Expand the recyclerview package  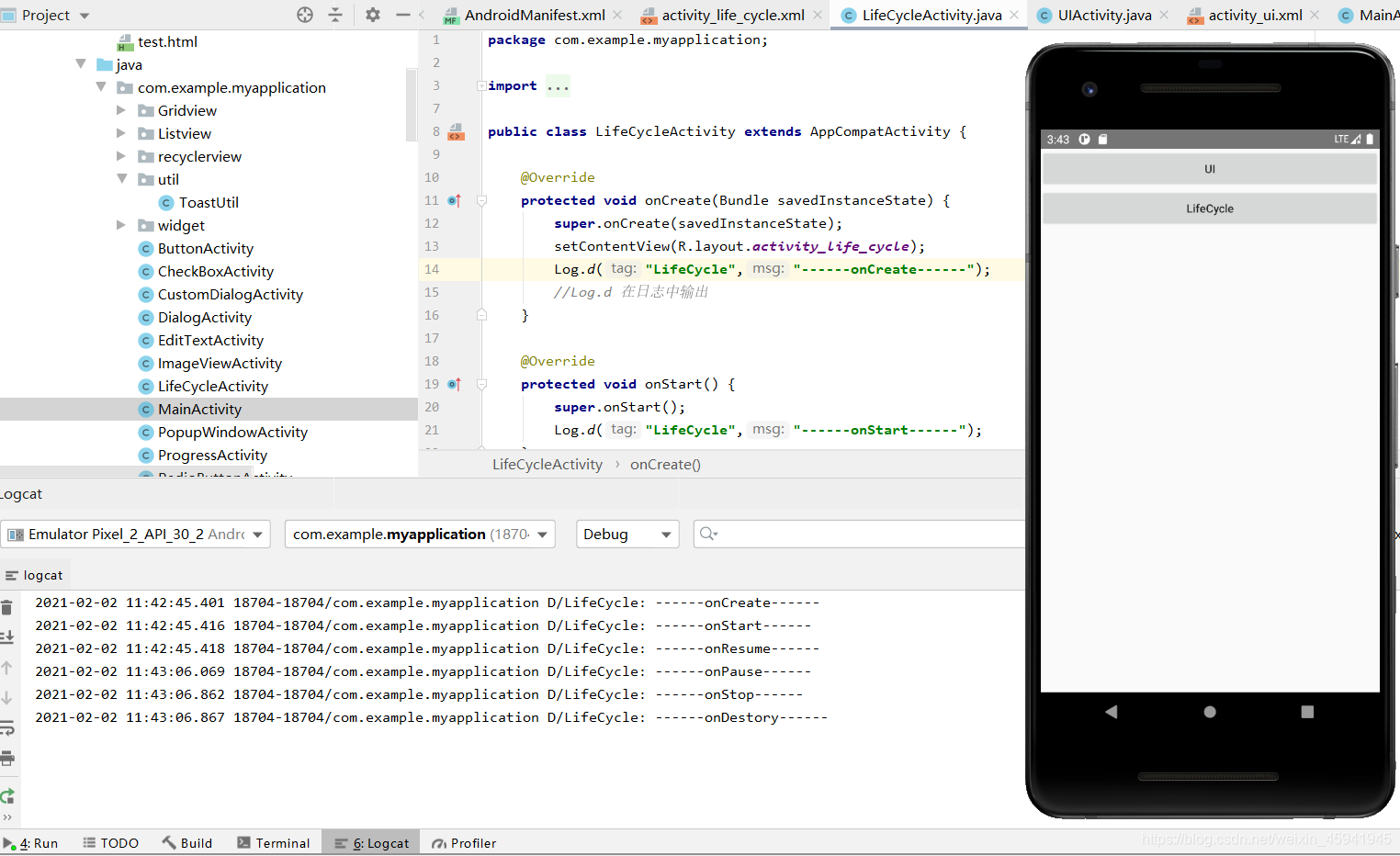[x=121, y=155]
